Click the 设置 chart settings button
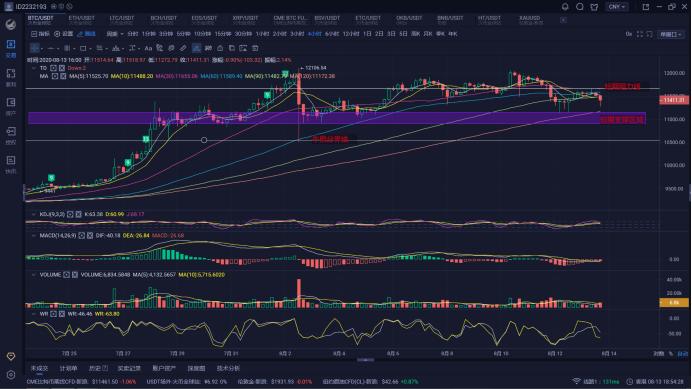Image resolution: width=692 pixels, height=389 pixels. pyautogui.click(x=64, y=34)
